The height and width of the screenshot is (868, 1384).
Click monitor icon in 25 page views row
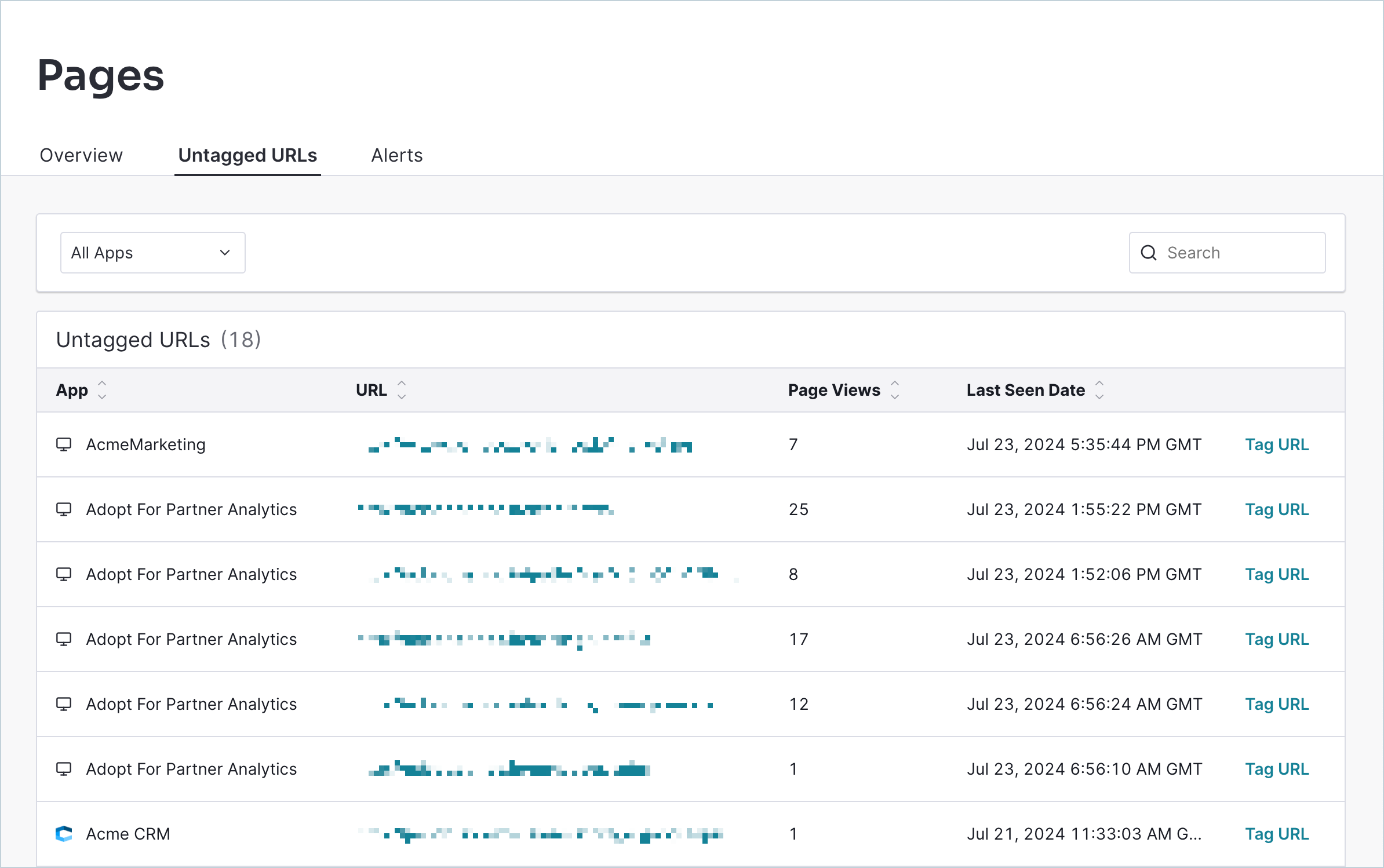[64, 509]
